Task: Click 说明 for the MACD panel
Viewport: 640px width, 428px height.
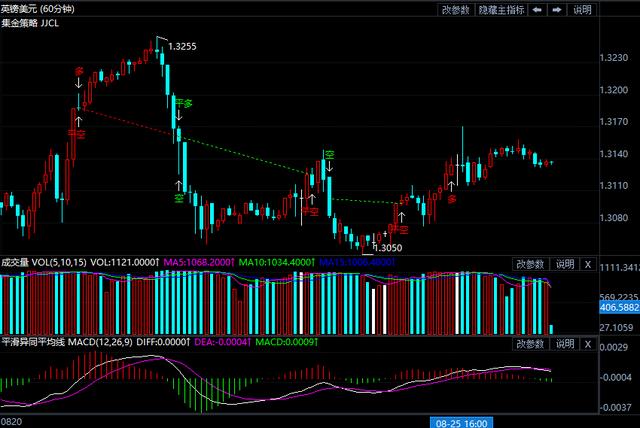Action: click(x=565, y=344)
